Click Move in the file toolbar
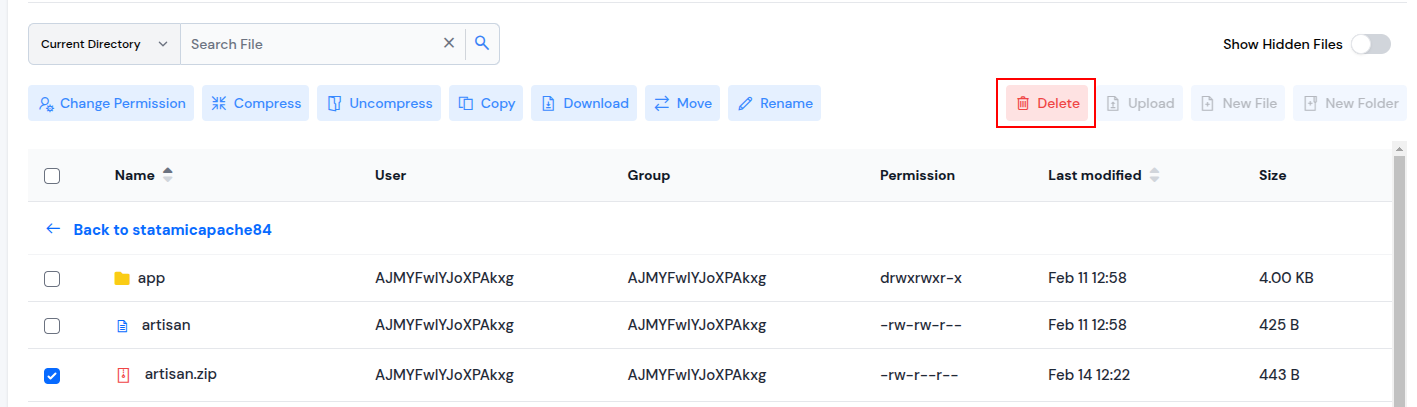 (682, 103)
